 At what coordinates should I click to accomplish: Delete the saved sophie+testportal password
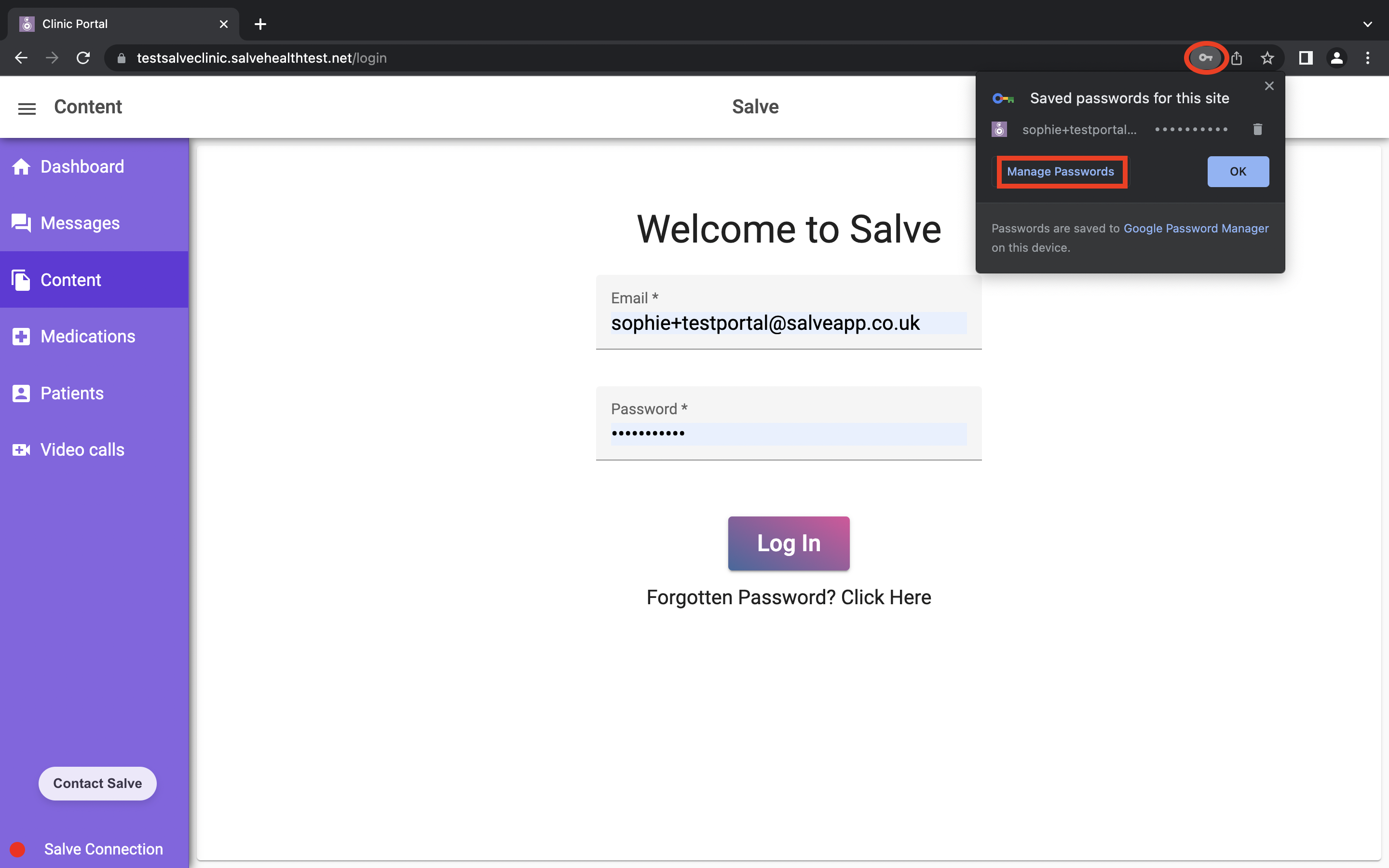[1257, 129]
